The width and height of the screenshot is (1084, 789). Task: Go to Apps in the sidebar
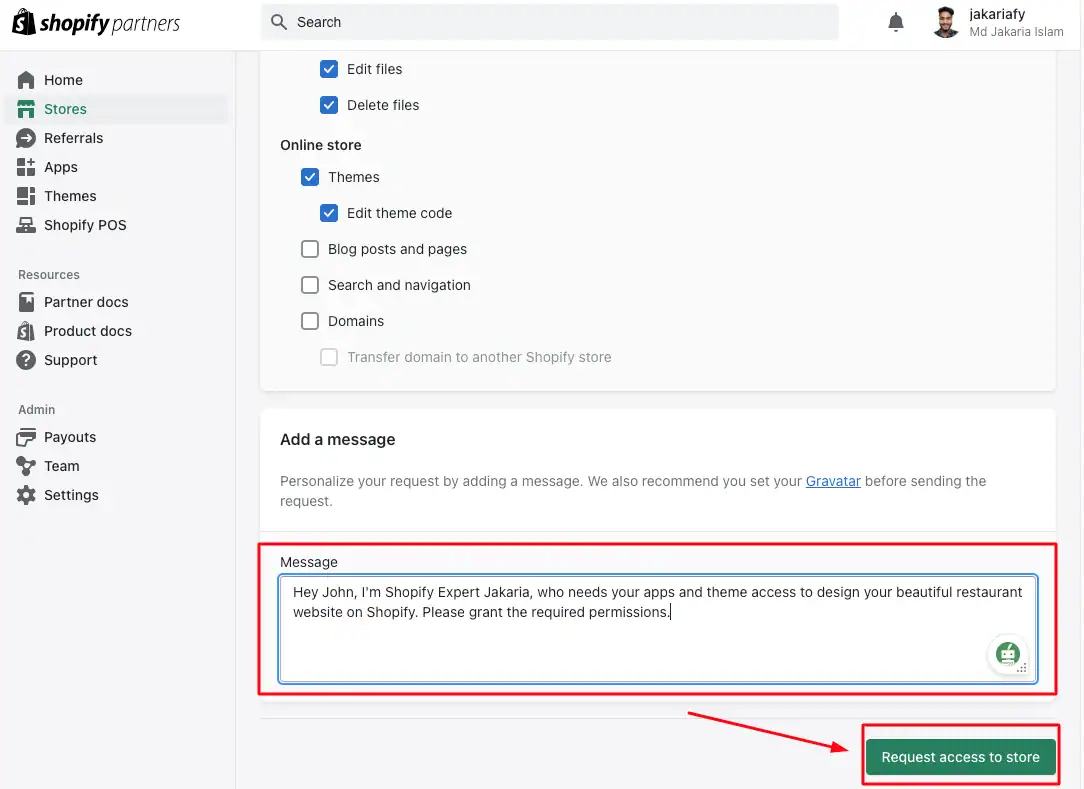116,167
